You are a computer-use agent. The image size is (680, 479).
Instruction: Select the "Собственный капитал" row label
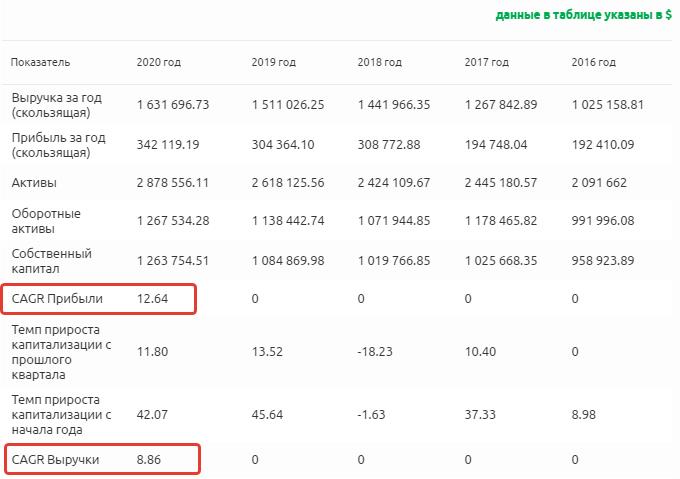coord(50,262)
